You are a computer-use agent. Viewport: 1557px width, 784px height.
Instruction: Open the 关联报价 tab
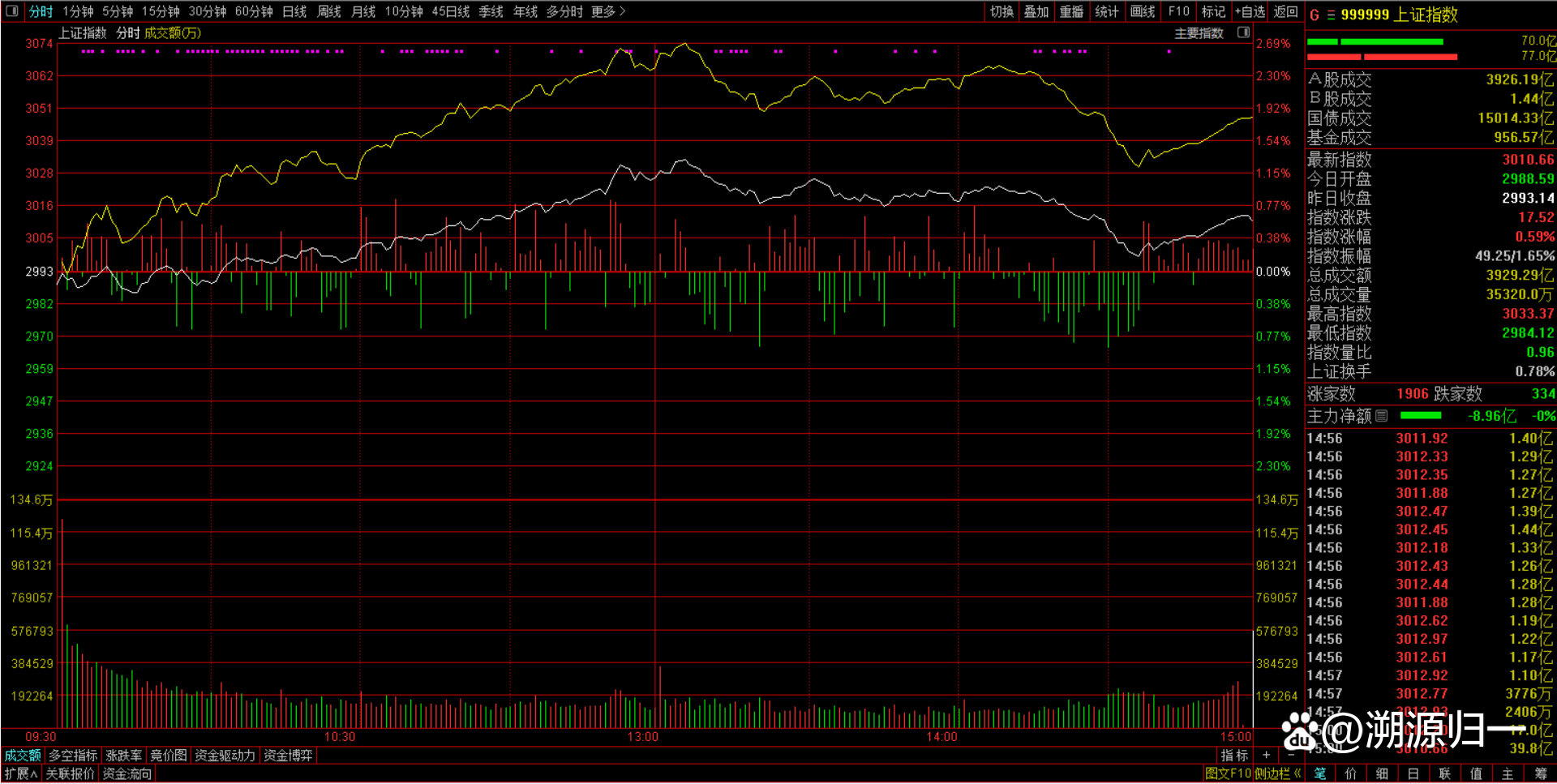(x=70, y=773)
